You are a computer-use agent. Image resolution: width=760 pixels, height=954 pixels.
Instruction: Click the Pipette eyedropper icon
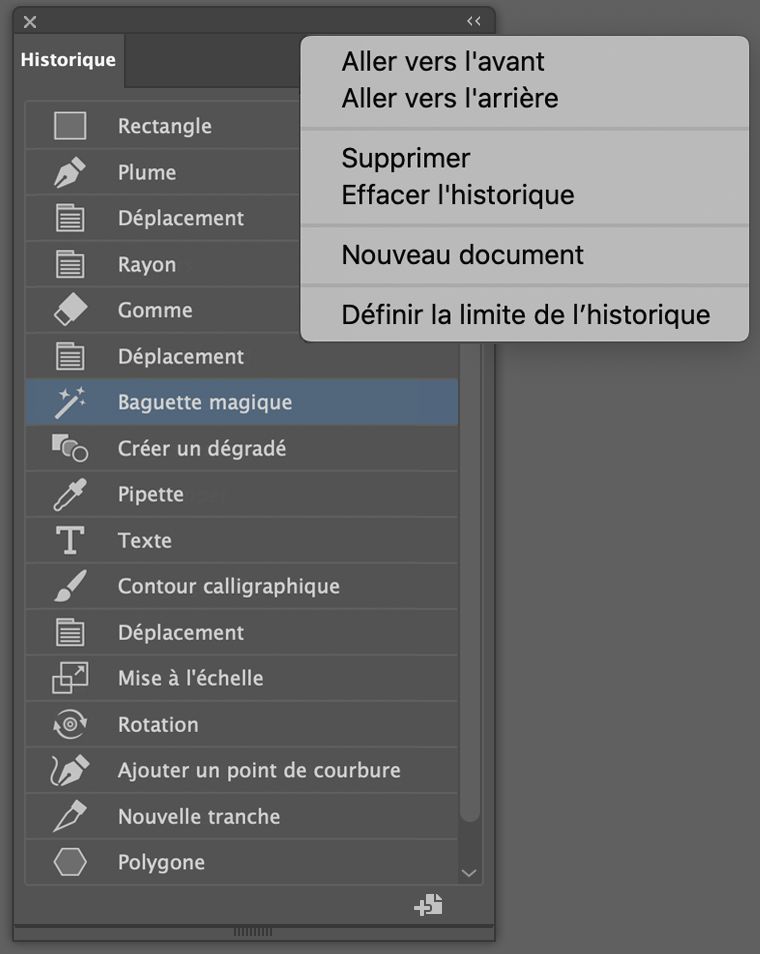pyautogui.click(x=69, y=494)
